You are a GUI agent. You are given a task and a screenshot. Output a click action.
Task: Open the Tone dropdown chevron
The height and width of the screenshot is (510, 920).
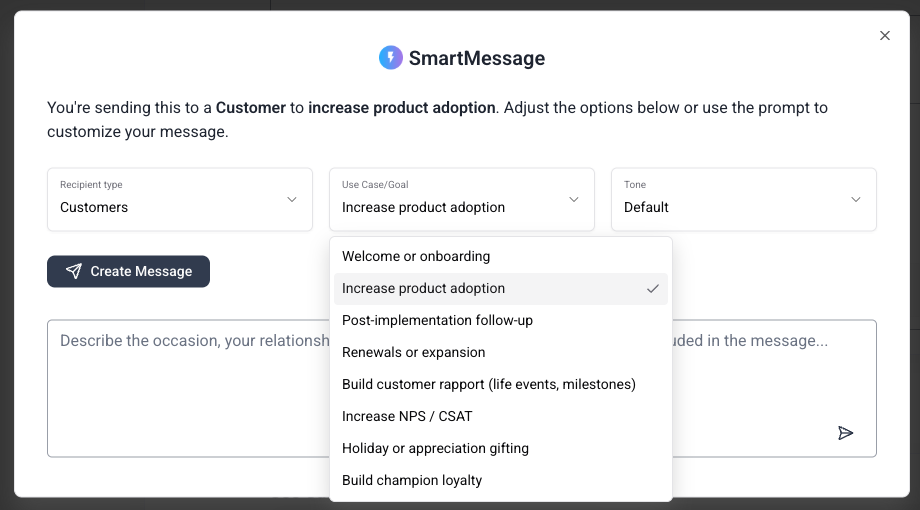click(856, 200)
